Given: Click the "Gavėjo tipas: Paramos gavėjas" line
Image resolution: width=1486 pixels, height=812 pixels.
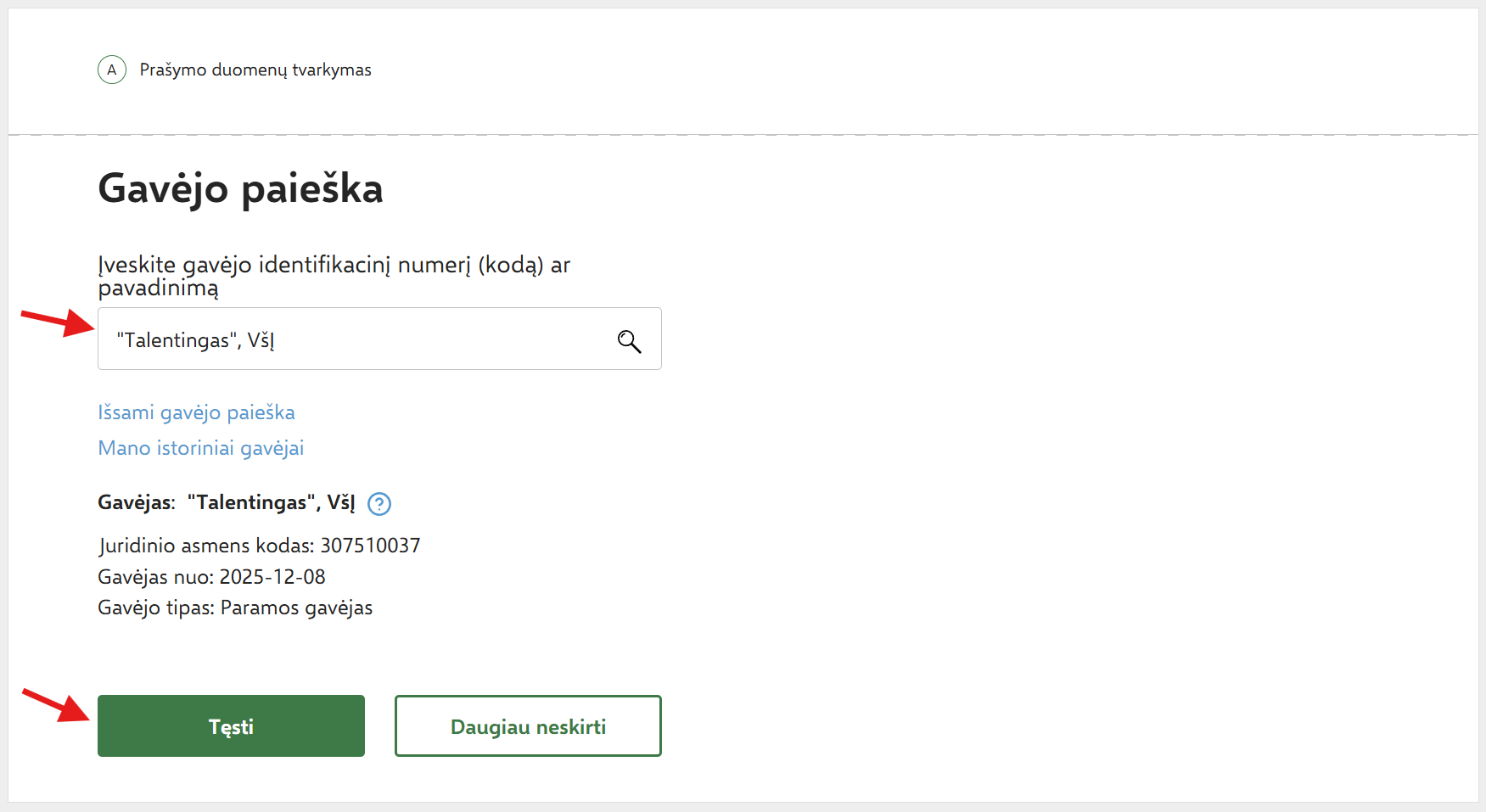Looking at the screenshot, I should pyautogui.click(x=235, y=608).
